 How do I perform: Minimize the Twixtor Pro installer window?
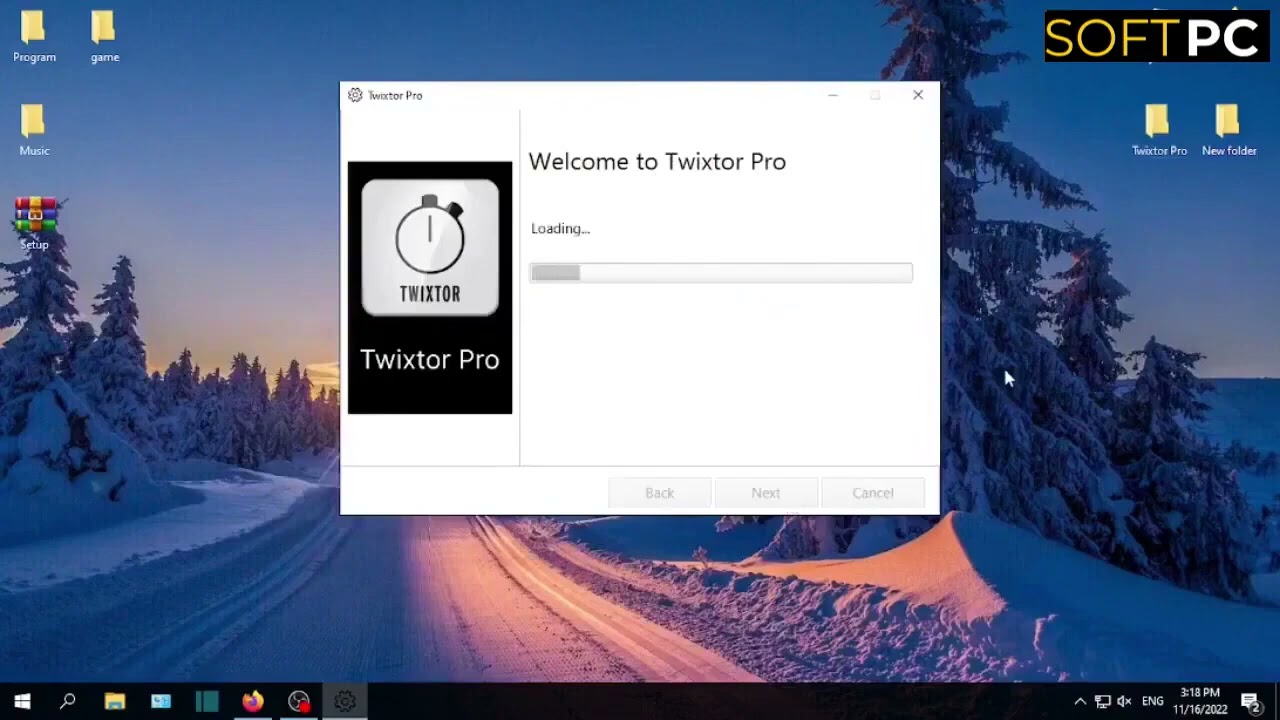coord(832,95)
